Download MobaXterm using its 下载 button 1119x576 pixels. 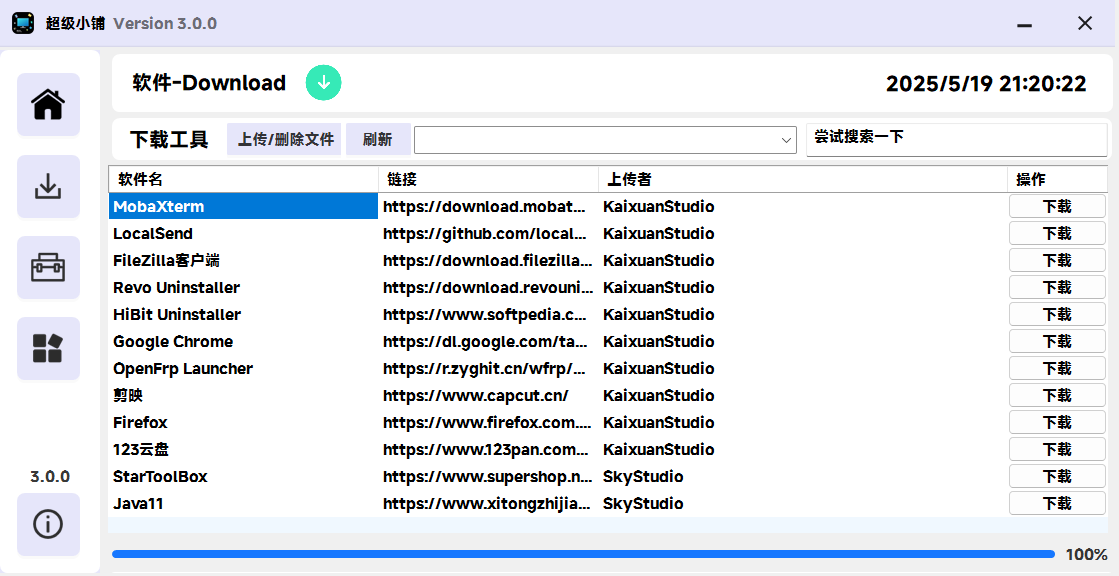[x=1057, y=206]
